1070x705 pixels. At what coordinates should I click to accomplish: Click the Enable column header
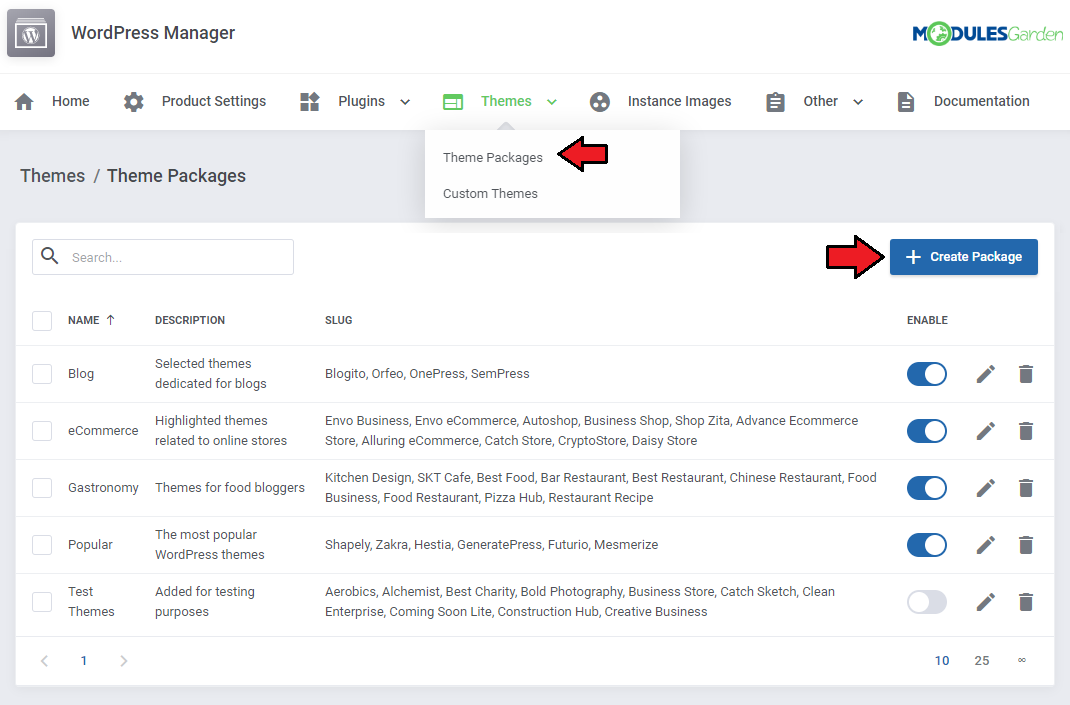tap(927, 320)
